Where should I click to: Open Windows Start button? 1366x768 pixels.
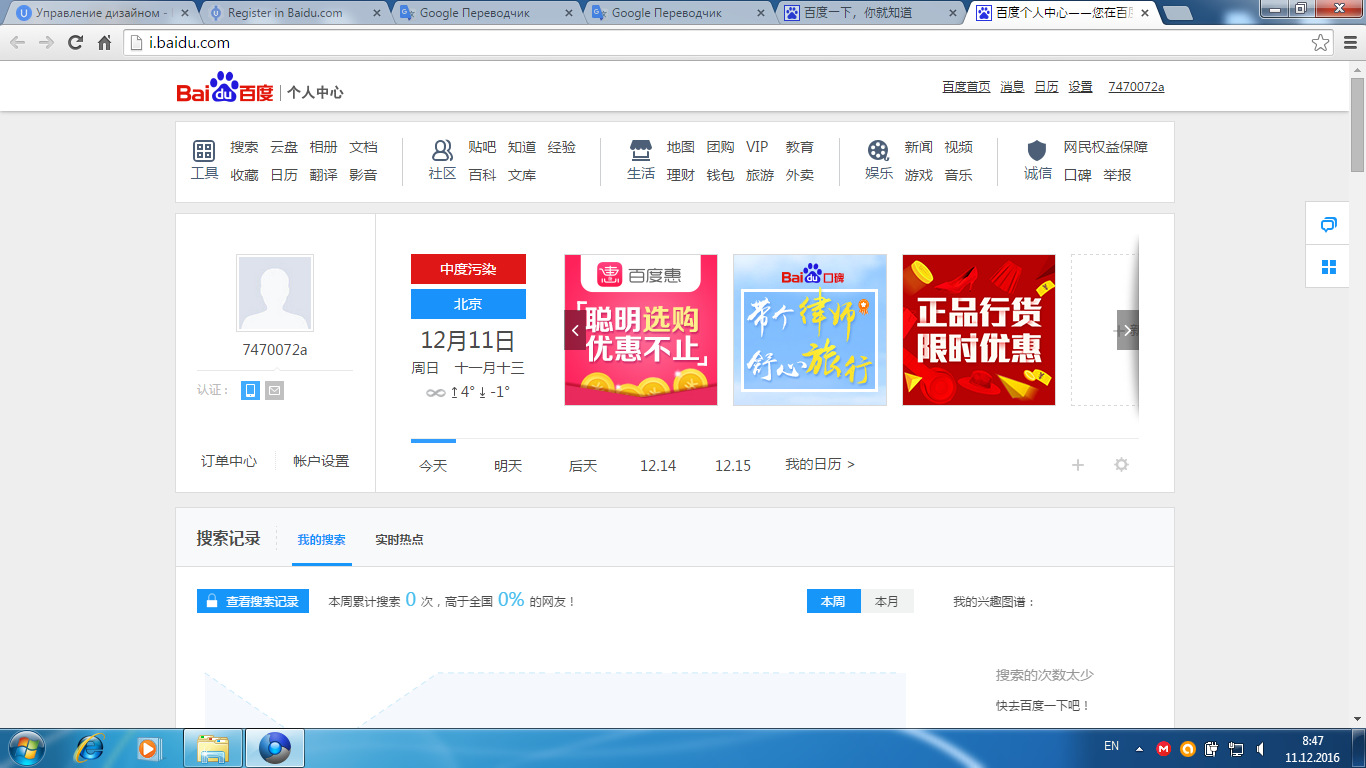pos(26,748)
